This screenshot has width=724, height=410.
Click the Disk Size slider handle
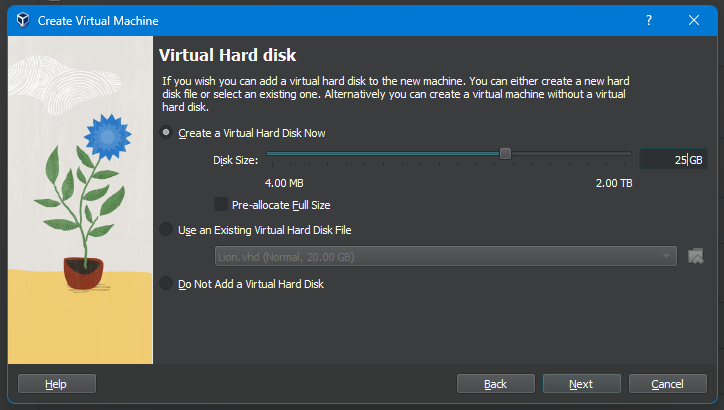point(505,153)
